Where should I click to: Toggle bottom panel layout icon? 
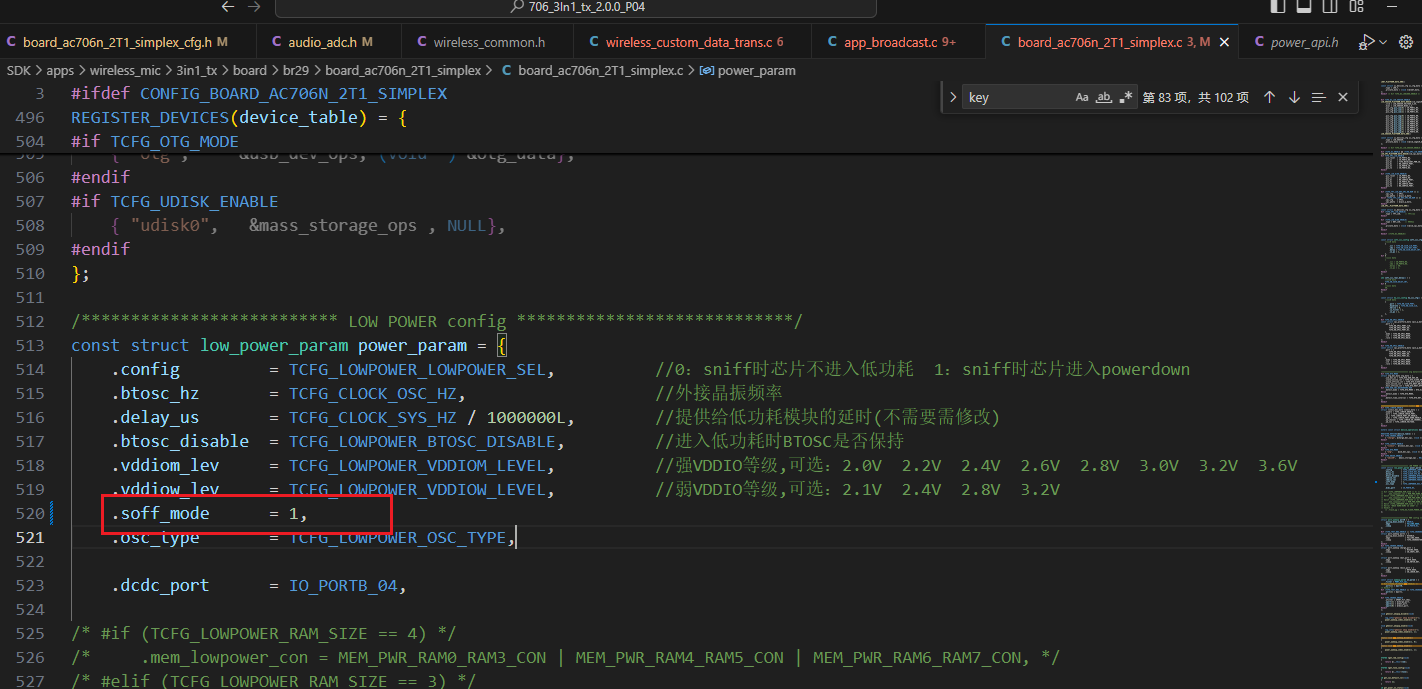tap(1304, 6)
